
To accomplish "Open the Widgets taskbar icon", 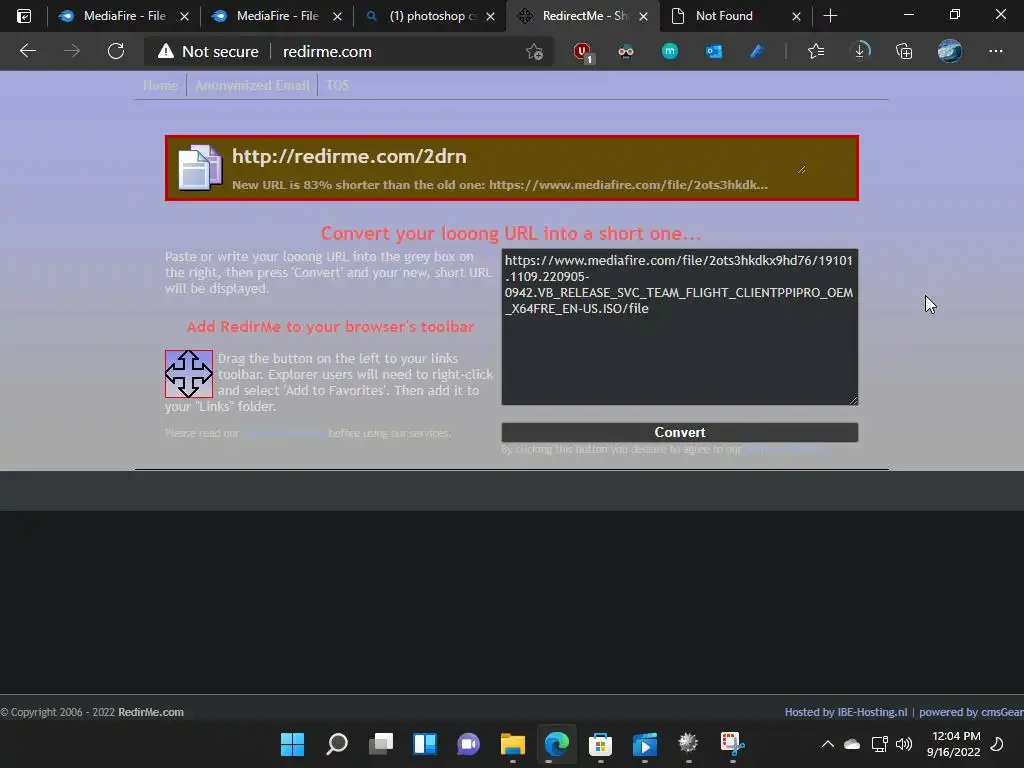I will [x=424, y=743].
